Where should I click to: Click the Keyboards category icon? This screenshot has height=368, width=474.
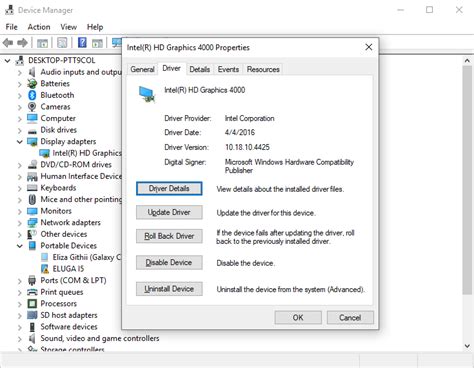tap(32, 188)
